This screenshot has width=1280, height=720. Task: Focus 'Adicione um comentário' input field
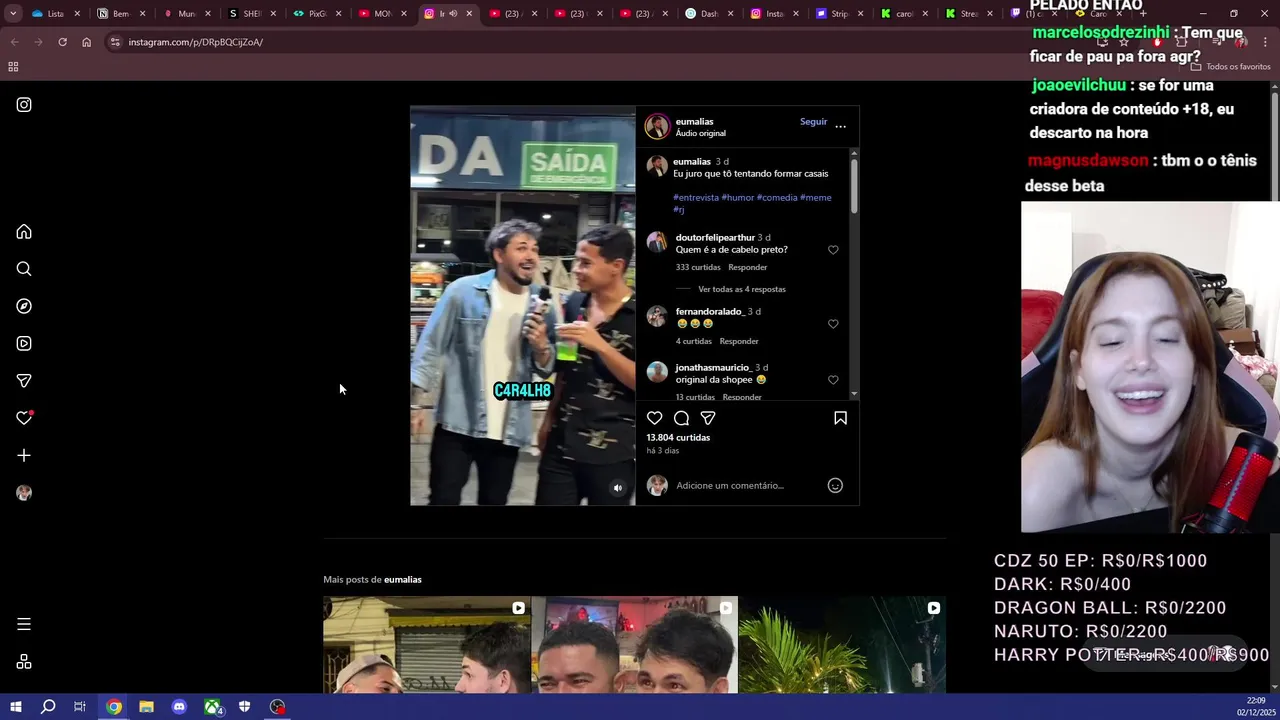pyautogui.click(x=745, y=485)
